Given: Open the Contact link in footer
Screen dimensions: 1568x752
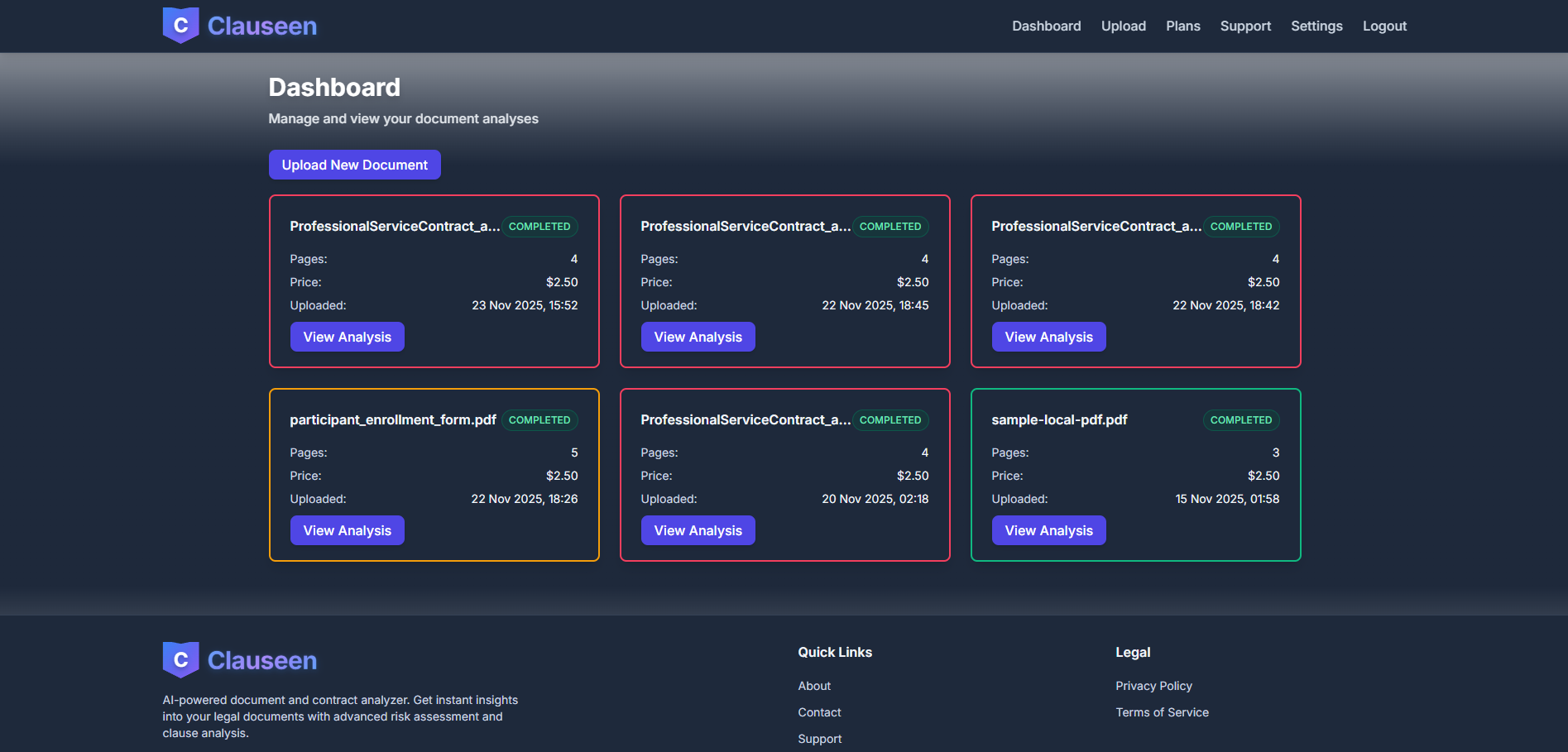Looking at the screenshot, I should [819, 712].
